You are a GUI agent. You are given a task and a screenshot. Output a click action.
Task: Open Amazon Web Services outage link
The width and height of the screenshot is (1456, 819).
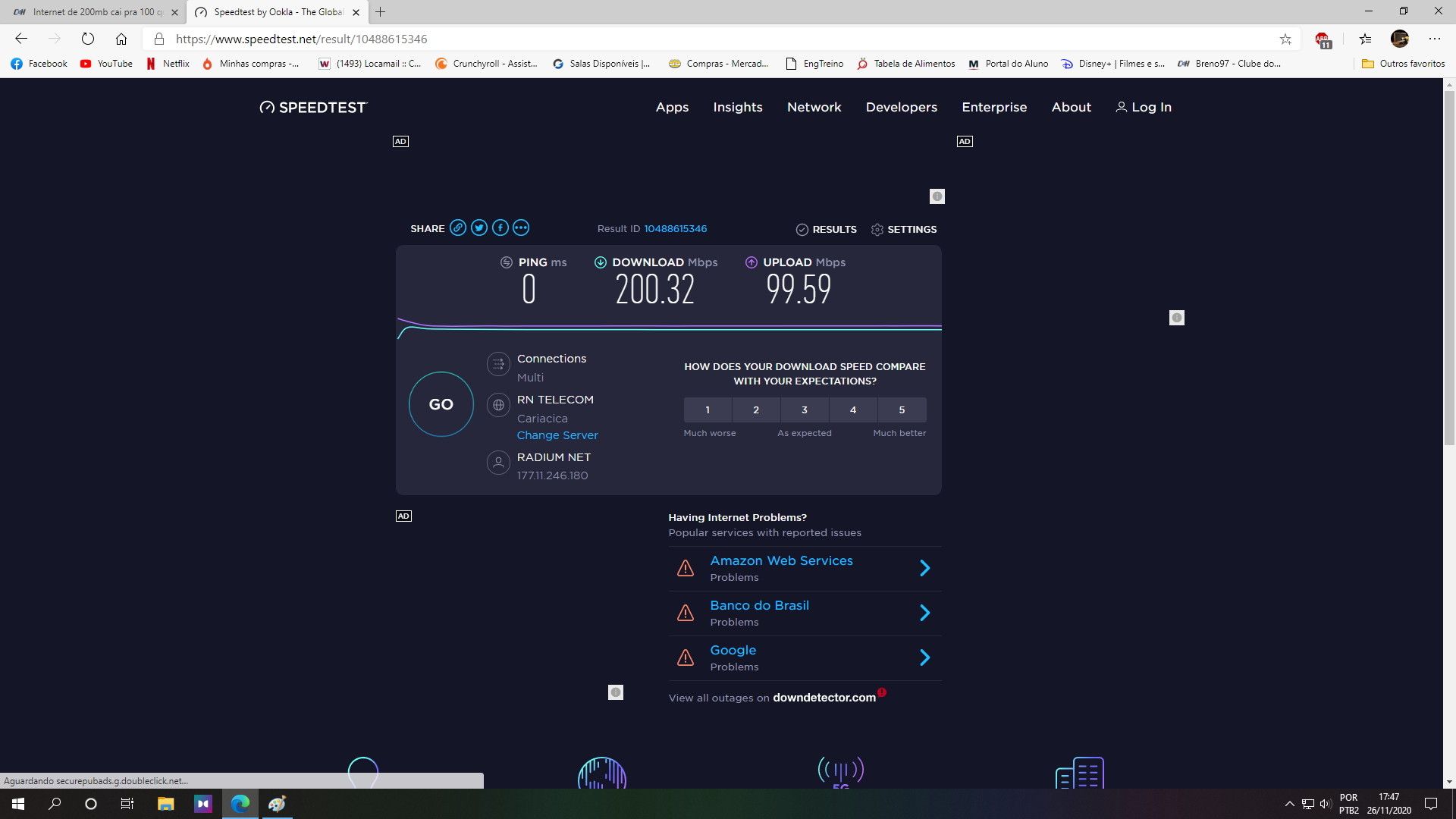pyautogui.click(x=781, y=561)
